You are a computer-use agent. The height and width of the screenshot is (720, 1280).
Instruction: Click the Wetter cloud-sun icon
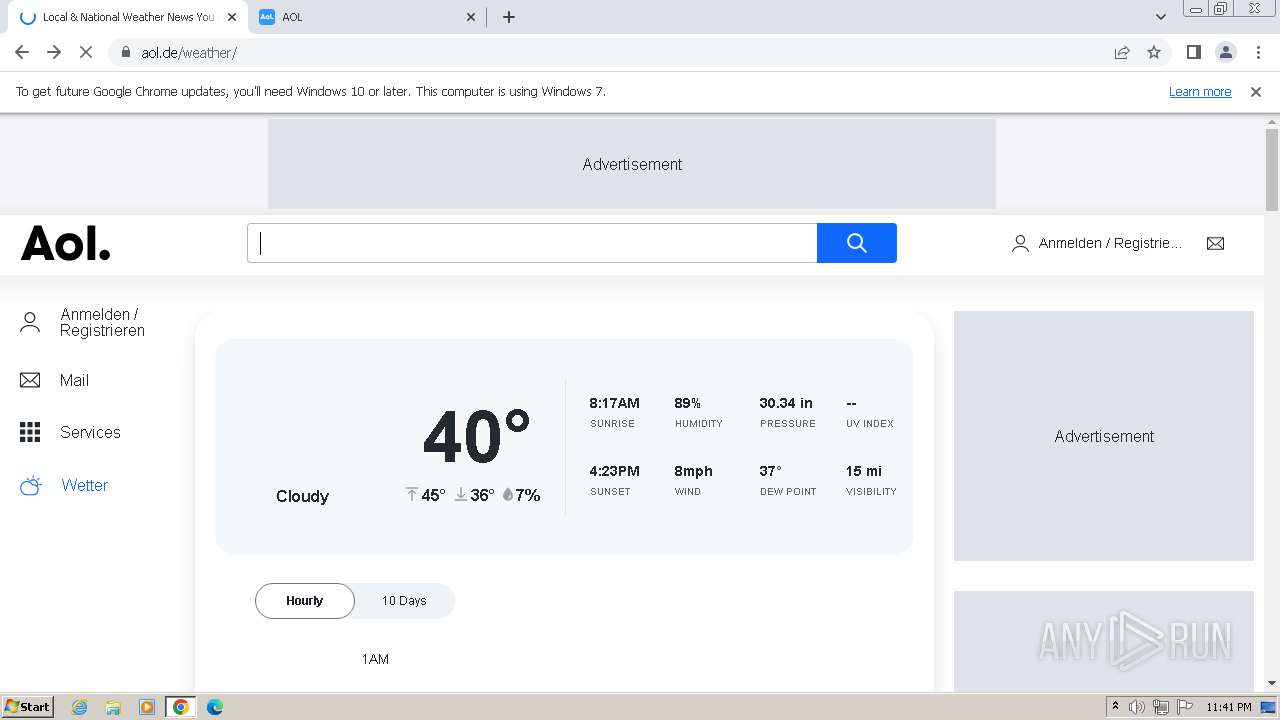pos(31,485)
